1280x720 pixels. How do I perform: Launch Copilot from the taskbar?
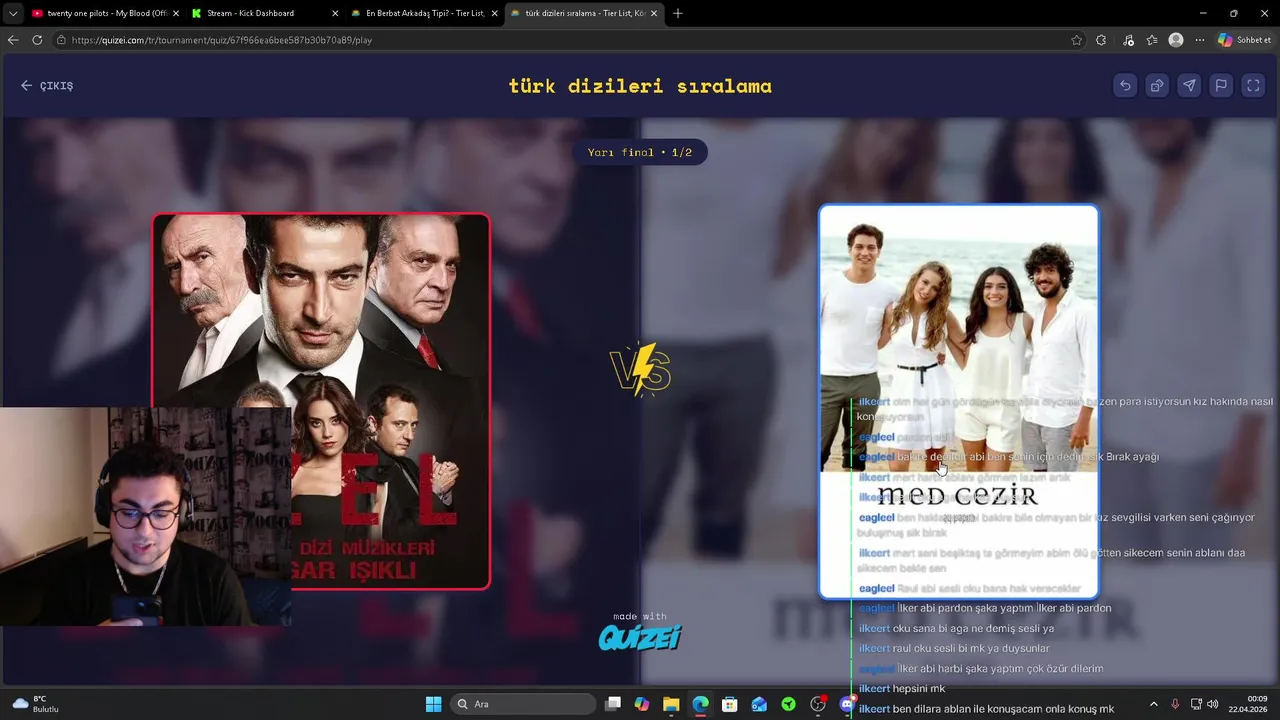[x=641, y=704]
